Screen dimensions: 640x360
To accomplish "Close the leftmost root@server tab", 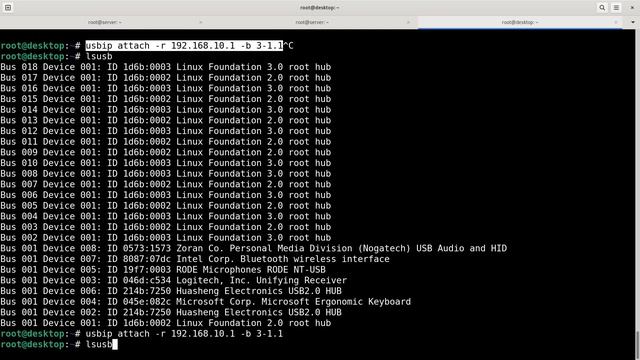I will tap(201, 22).
